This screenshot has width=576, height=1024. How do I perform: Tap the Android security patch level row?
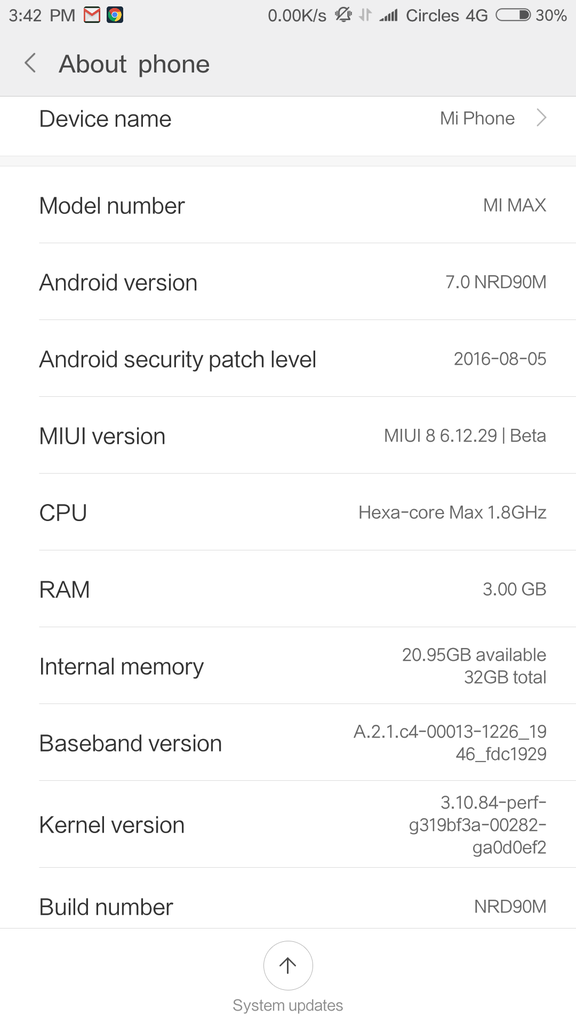coord(288,359)
